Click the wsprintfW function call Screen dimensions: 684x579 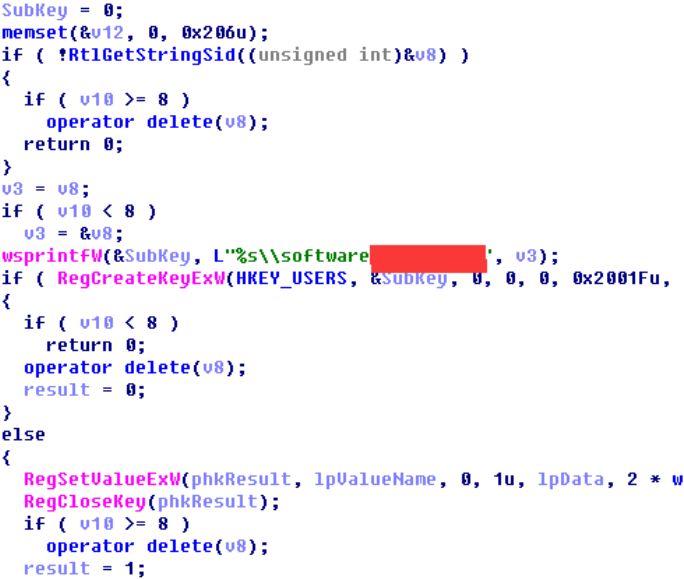[x=52, y=256]
